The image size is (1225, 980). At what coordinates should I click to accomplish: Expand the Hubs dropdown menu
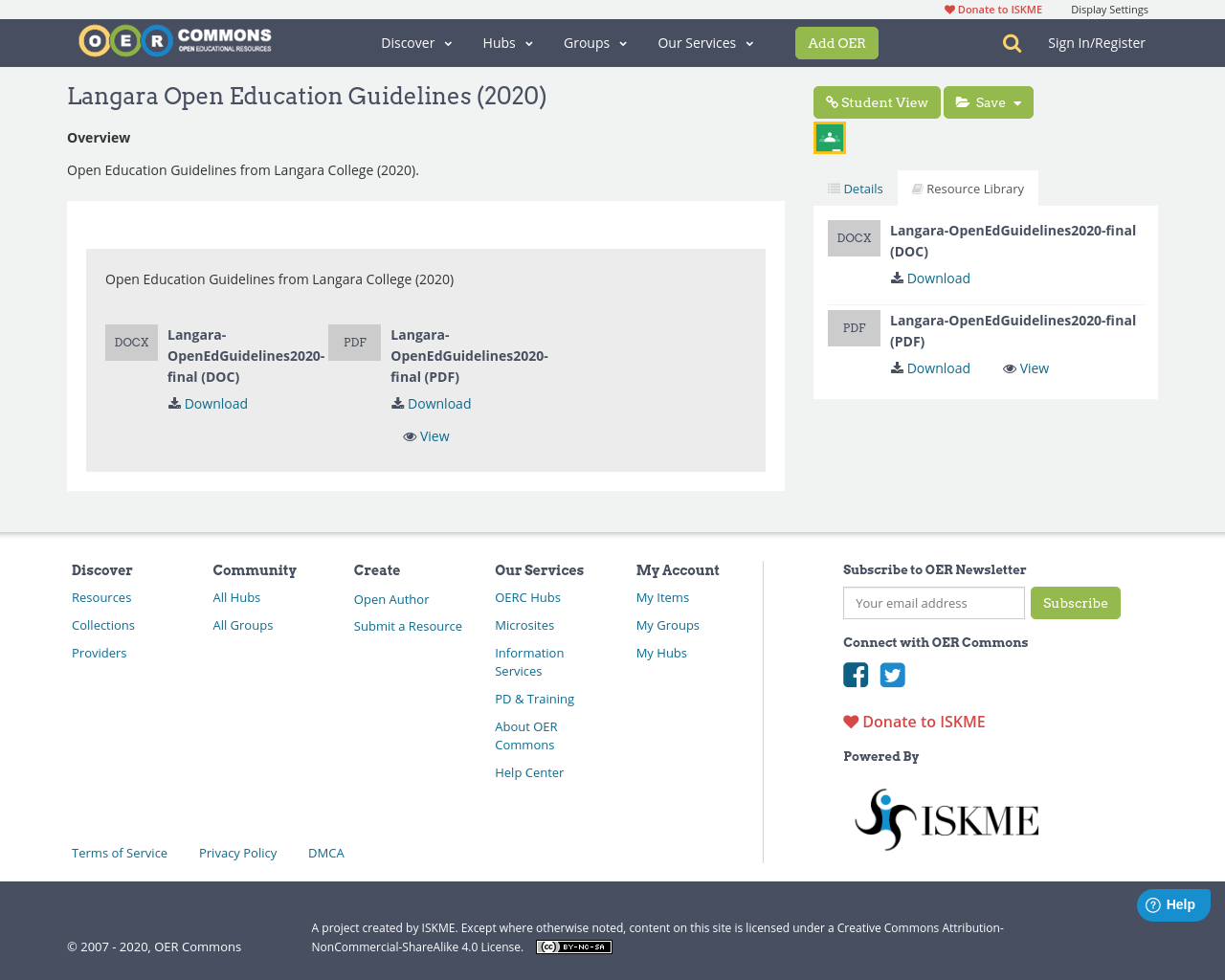coord(507,43)
